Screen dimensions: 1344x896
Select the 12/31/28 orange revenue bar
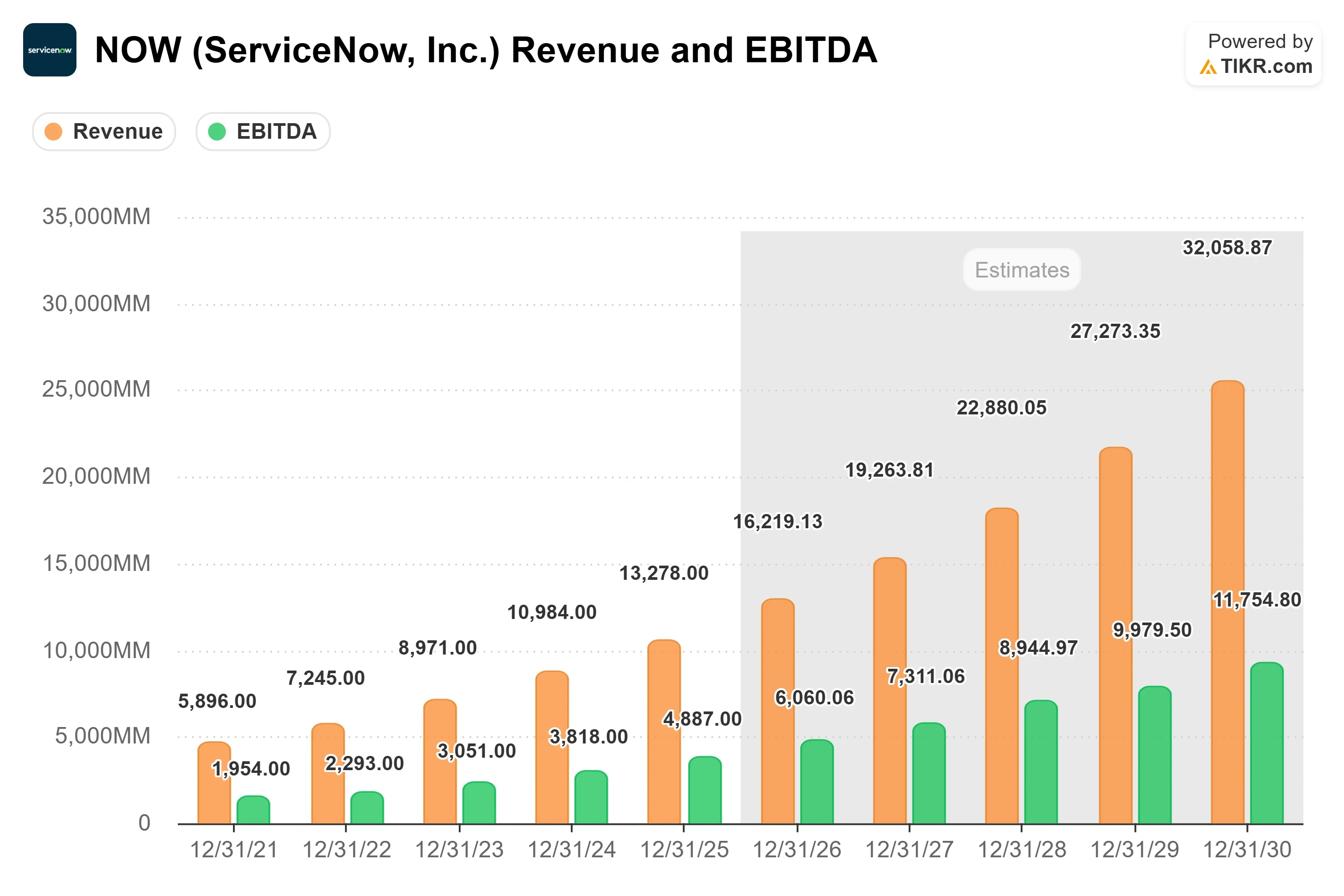click(x=1001, y=666)
